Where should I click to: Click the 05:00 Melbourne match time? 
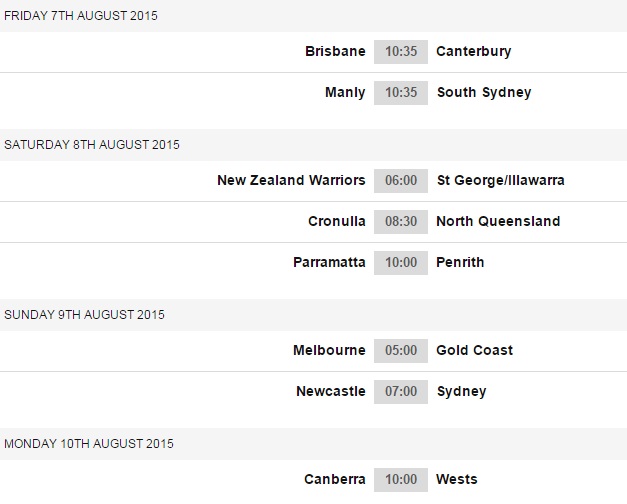(401, 350)
